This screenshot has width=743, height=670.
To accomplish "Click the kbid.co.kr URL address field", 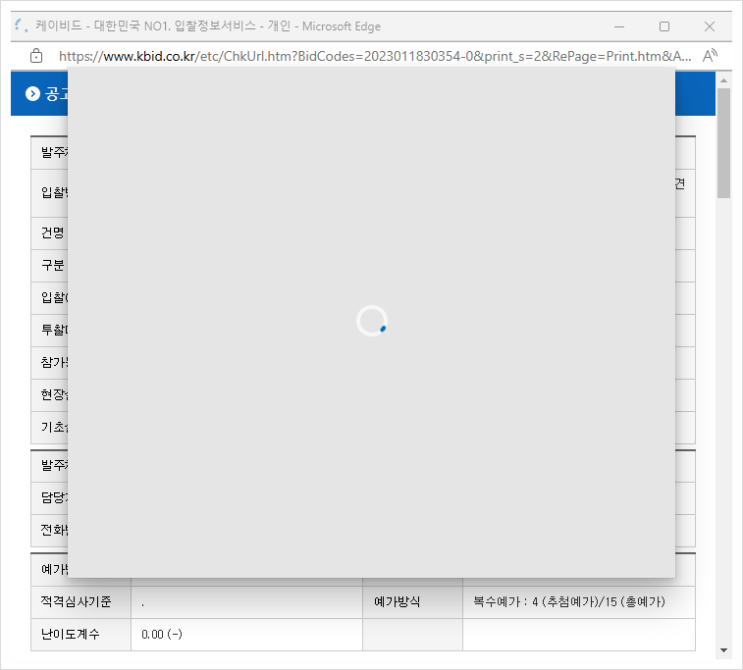I will coord(375,56).
